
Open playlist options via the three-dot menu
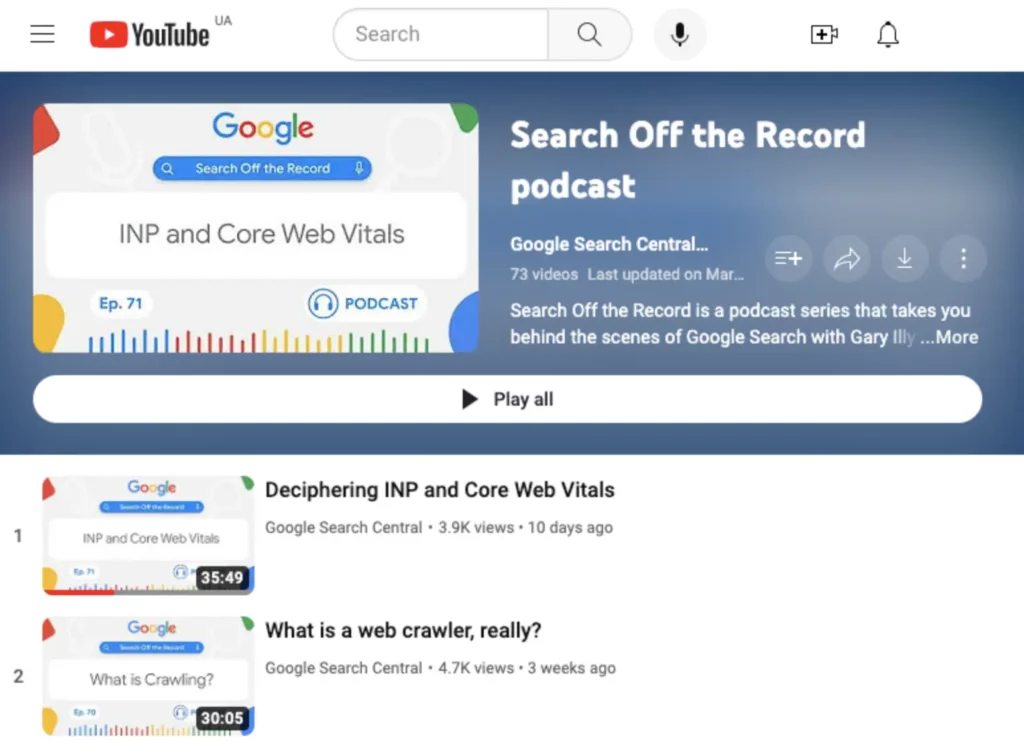point(963,258)
